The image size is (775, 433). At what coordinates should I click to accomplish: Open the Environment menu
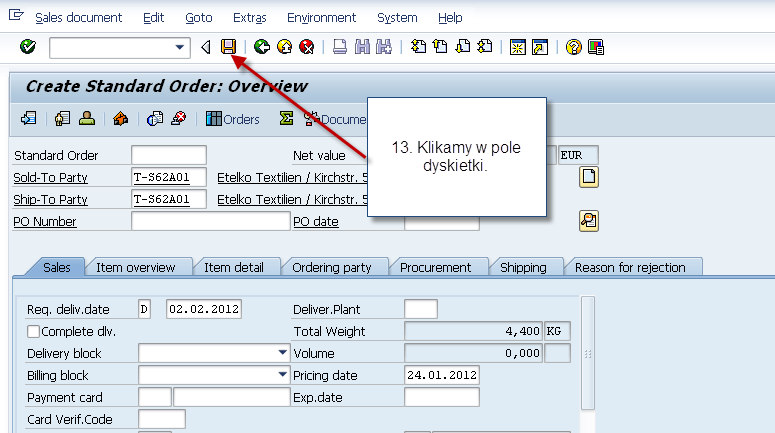[321, 18]
